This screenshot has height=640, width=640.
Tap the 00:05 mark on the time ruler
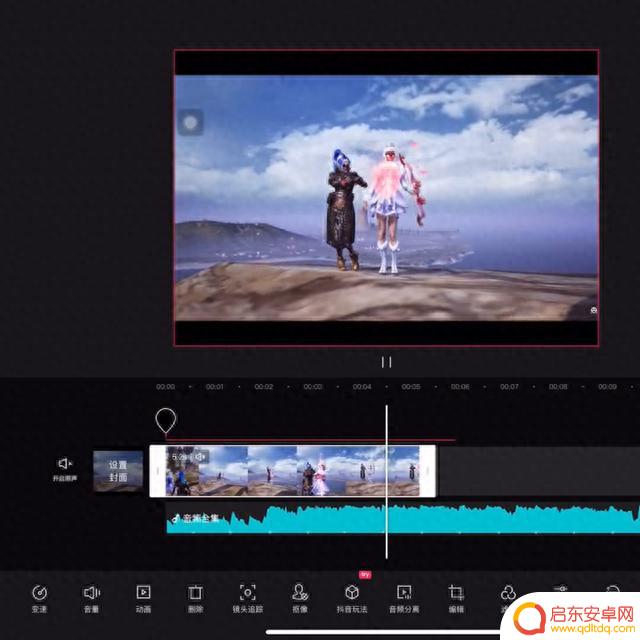pyautogui.click(x=411, y=387)
